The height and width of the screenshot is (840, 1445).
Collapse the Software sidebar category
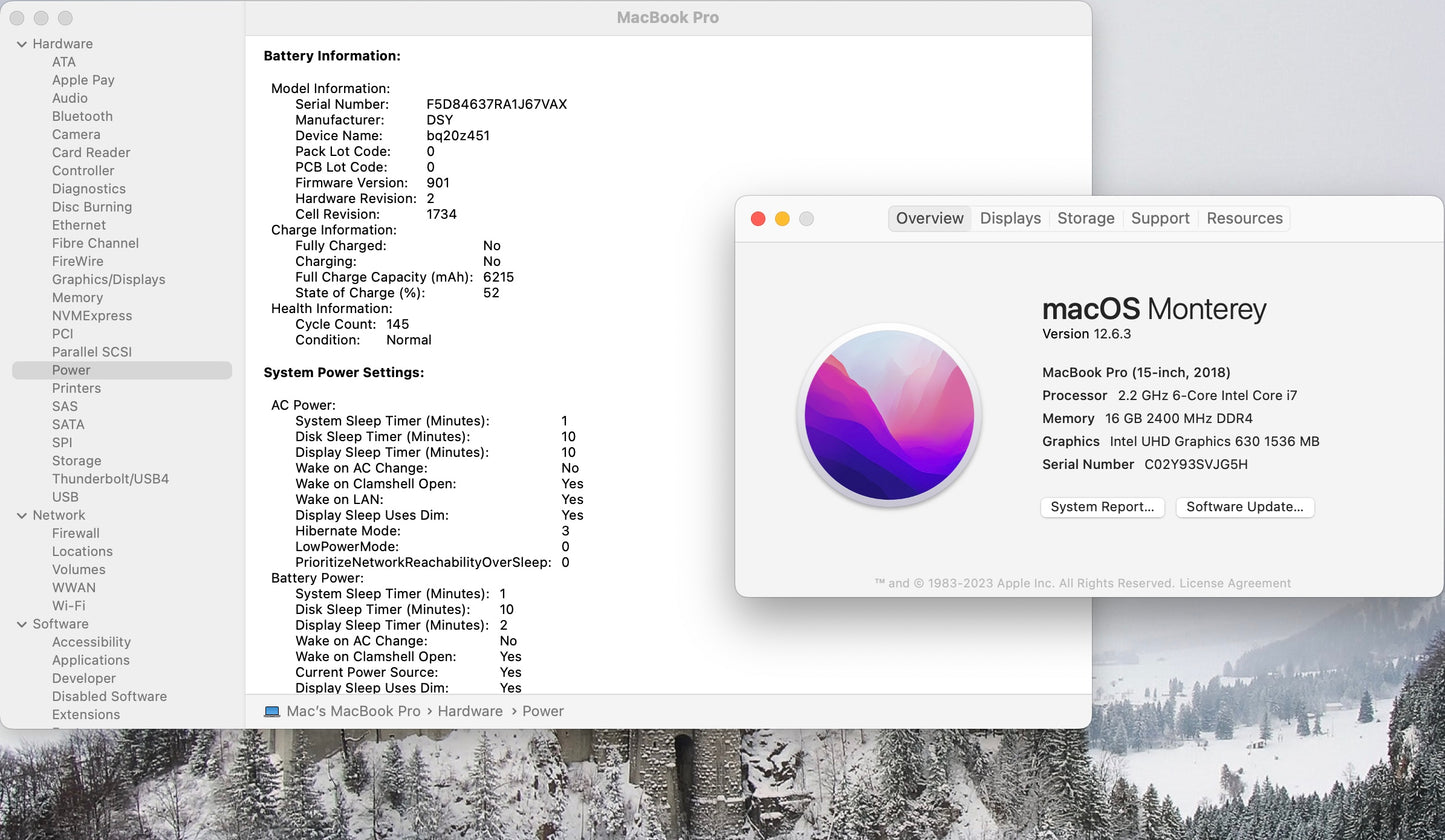coord(21,624)
